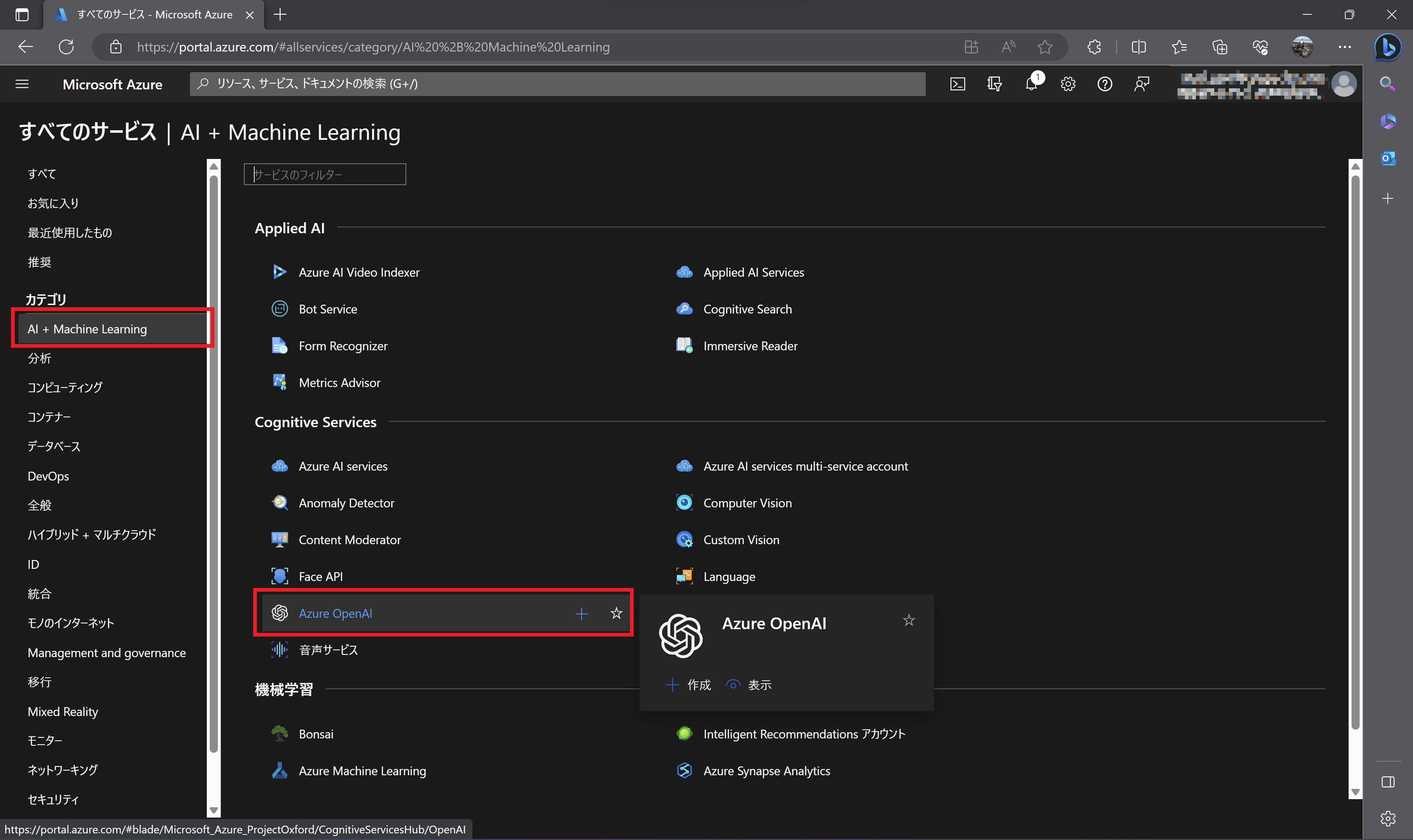This screenshot has height=840, width=1413.
Task: Click the Language service icon
Action: pyautogui.click(x=684, y=576)
